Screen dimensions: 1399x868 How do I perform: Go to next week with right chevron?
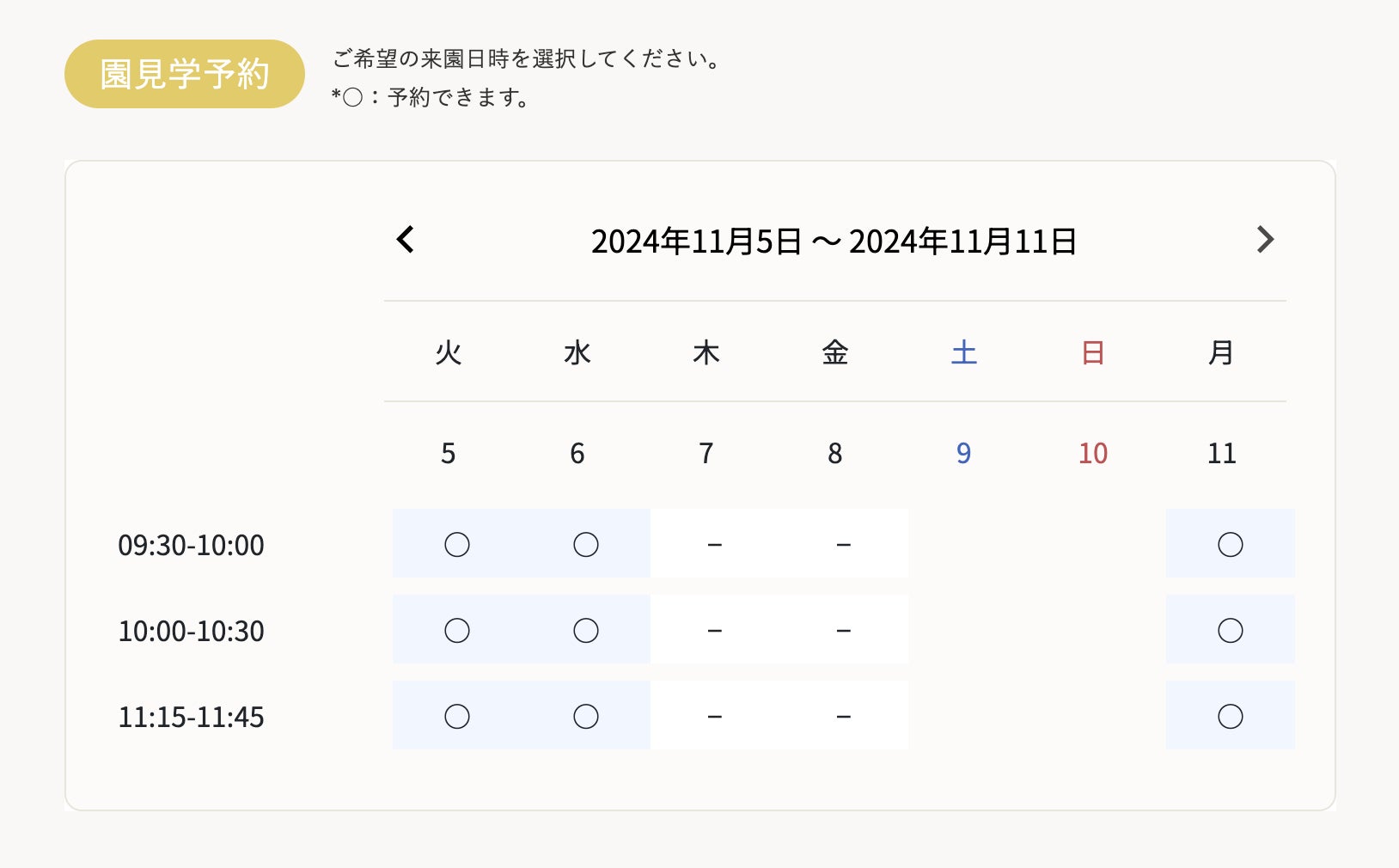click(1265, 240)
